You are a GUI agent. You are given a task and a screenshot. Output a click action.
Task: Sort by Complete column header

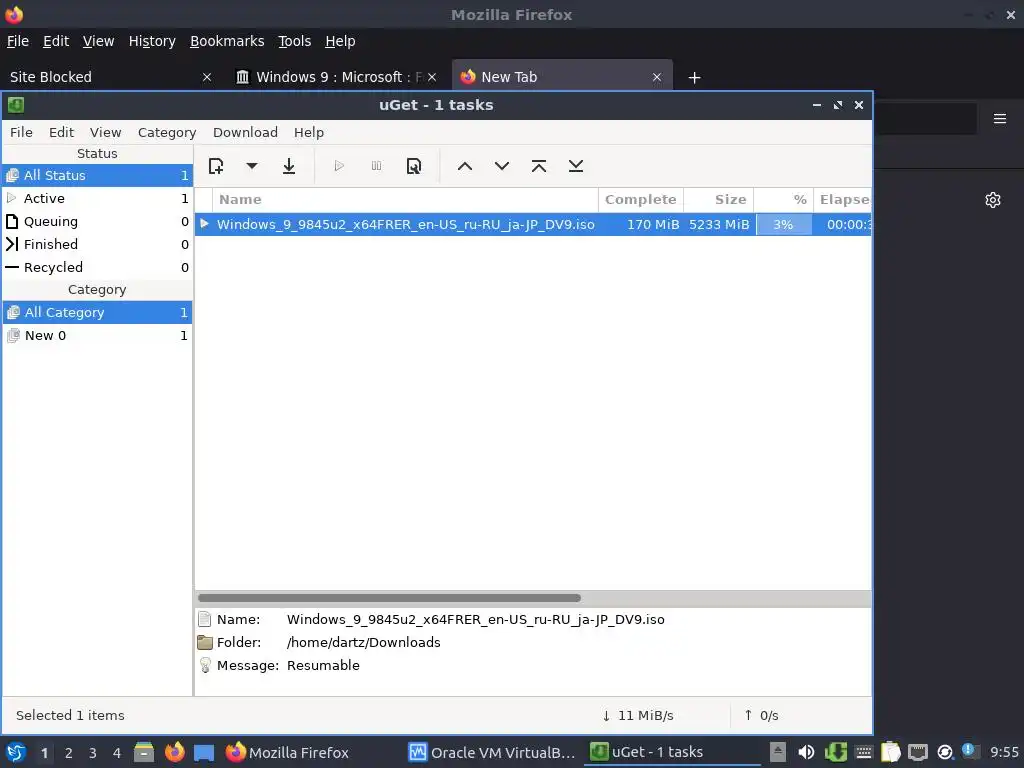[x=641, y=200]
